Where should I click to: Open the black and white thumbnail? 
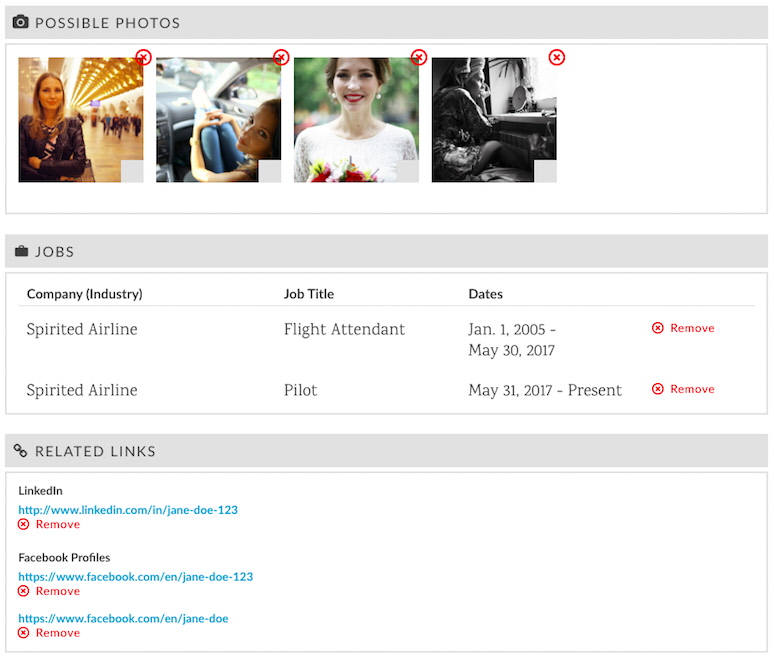(494, 120)
